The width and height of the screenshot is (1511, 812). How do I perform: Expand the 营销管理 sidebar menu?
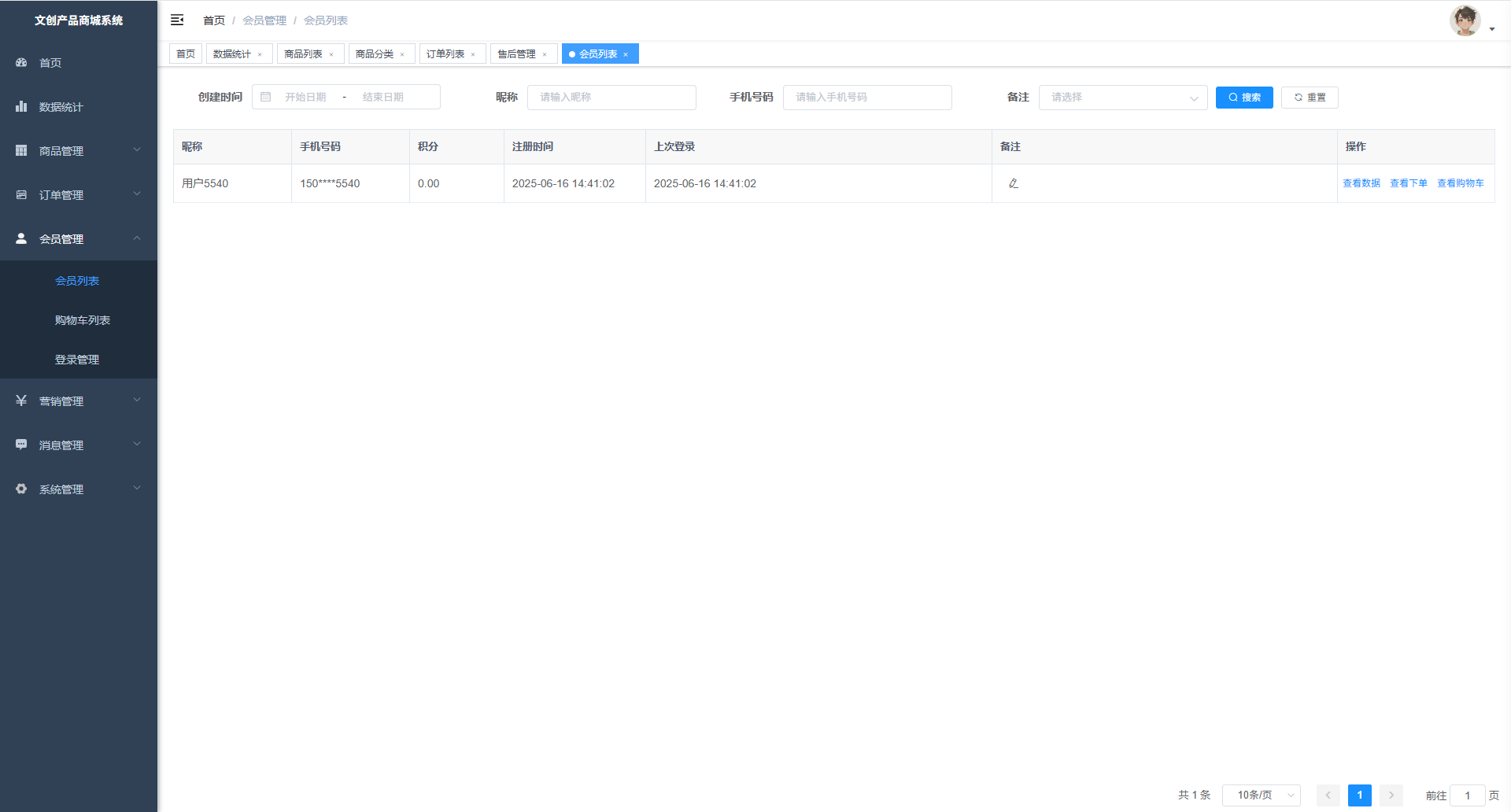(x=79, y=400)
